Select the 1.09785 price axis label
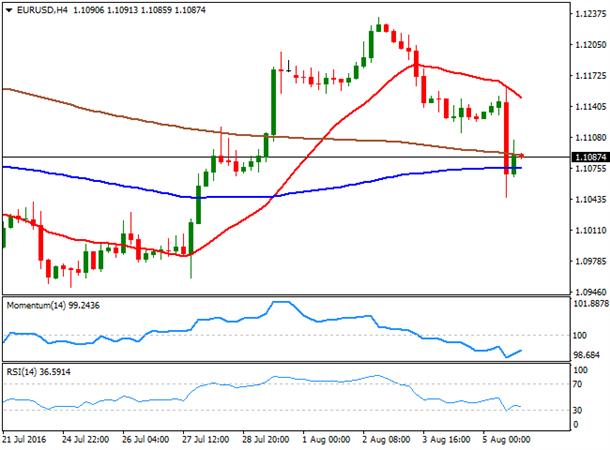Image resolution: width=610 pixels, height=450 pixels. (x=591, y=261)
